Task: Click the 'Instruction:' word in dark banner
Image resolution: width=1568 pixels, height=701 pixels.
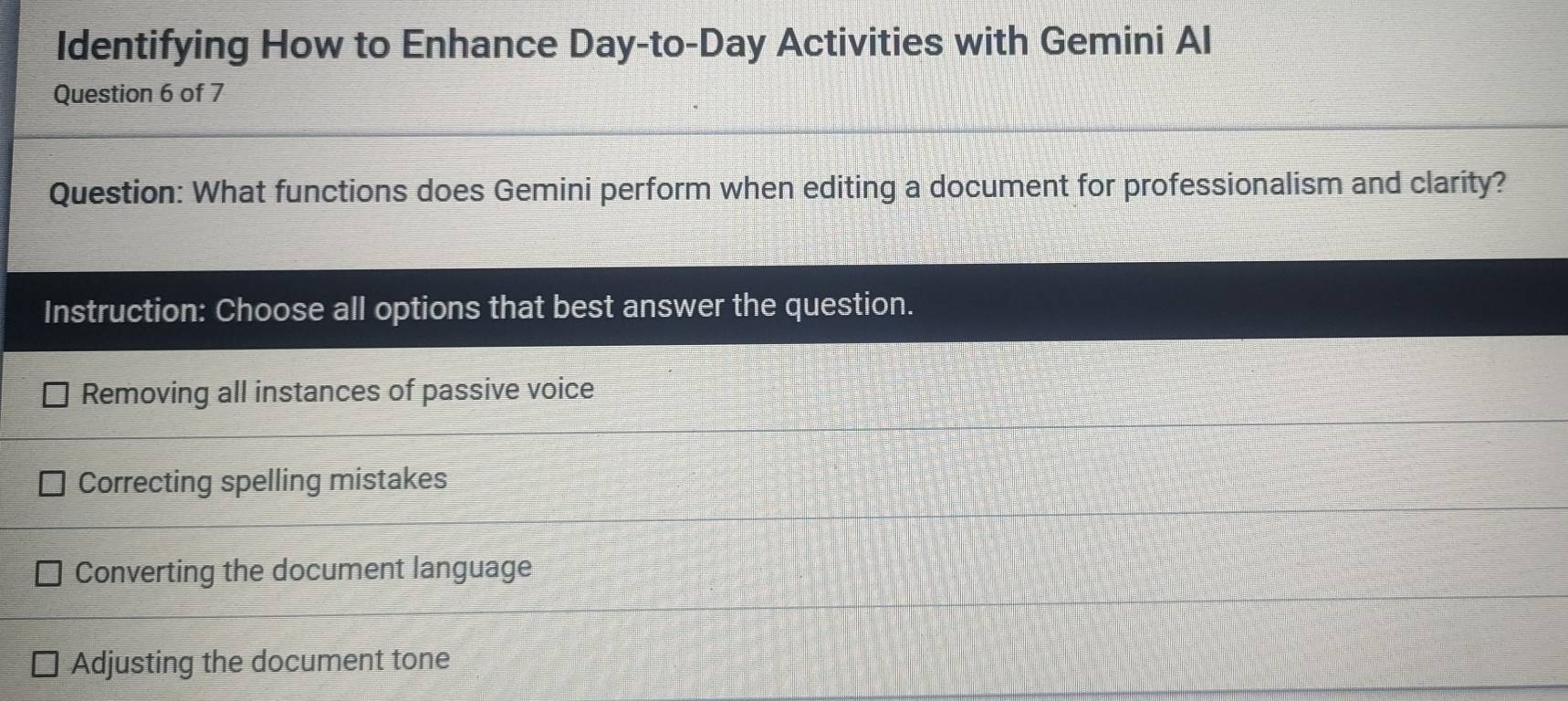Action: 125,310
